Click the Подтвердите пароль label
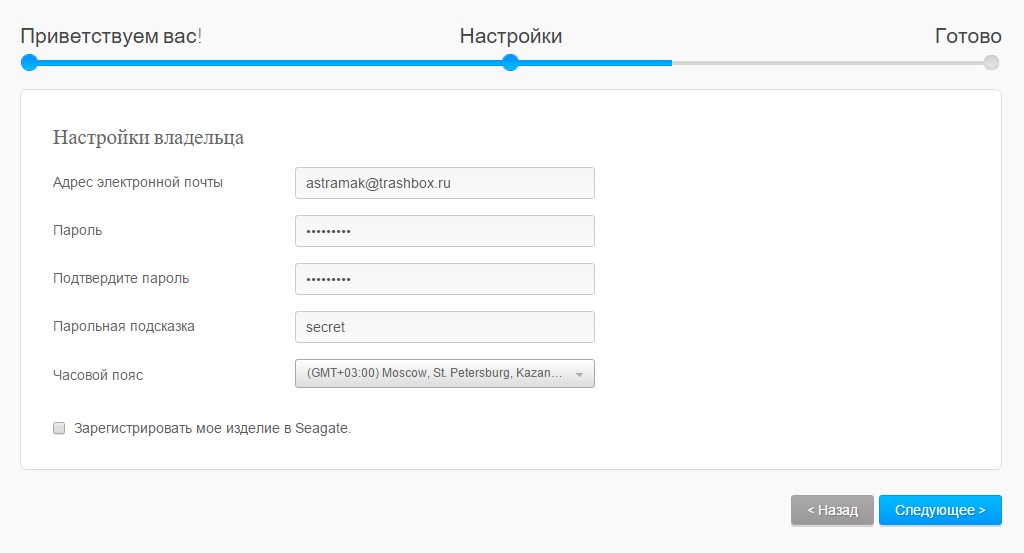Viewport: 1024px width, 553px height. point(121,278)
